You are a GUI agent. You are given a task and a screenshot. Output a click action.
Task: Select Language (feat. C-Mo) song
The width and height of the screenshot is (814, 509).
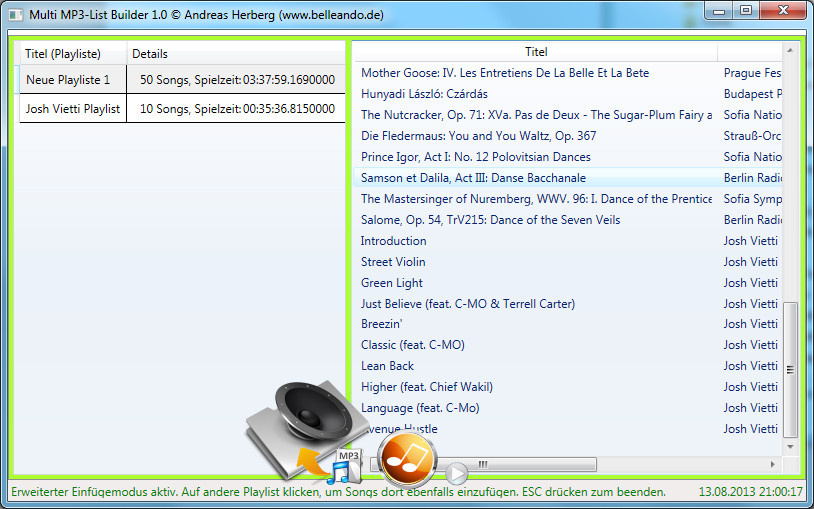(420, 408)
